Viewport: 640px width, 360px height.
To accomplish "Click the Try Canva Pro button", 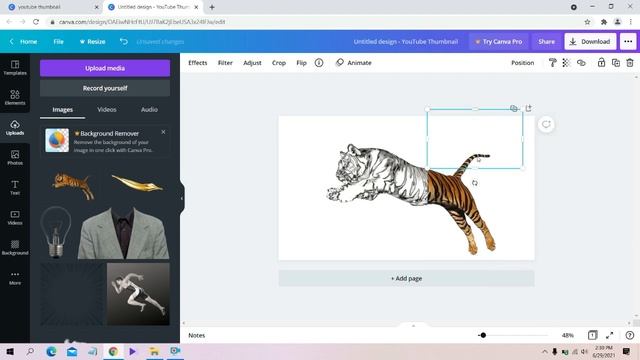I will [499, 42].
